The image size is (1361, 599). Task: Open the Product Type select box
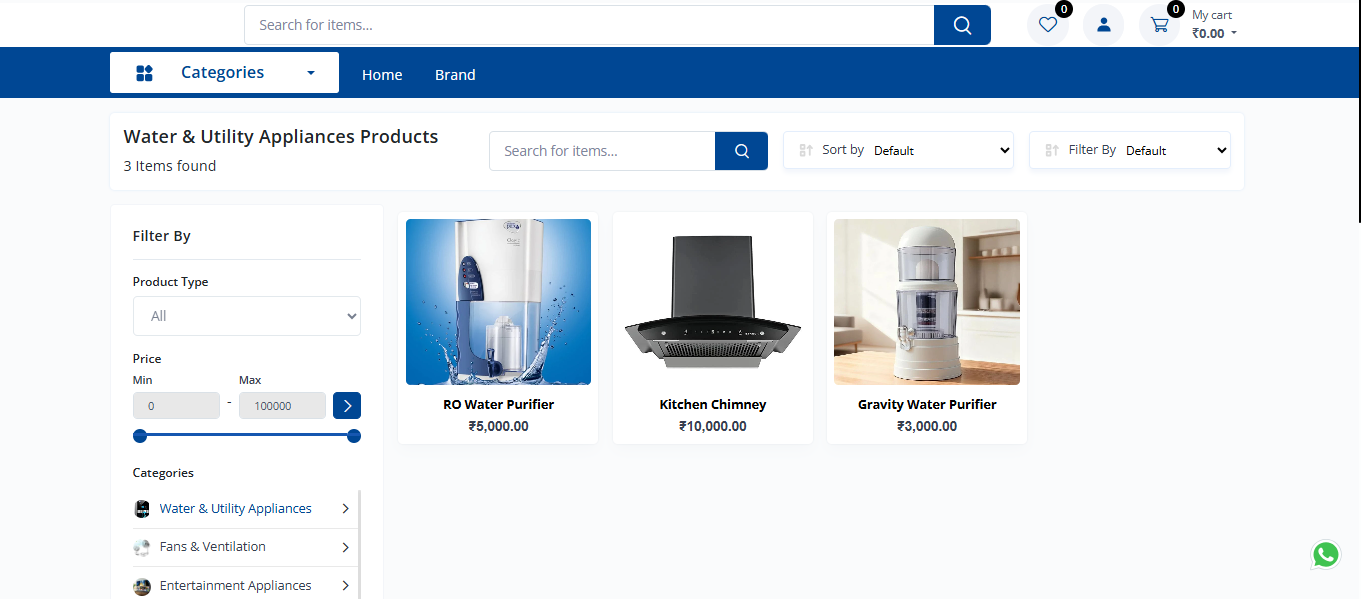pos(247,316)
